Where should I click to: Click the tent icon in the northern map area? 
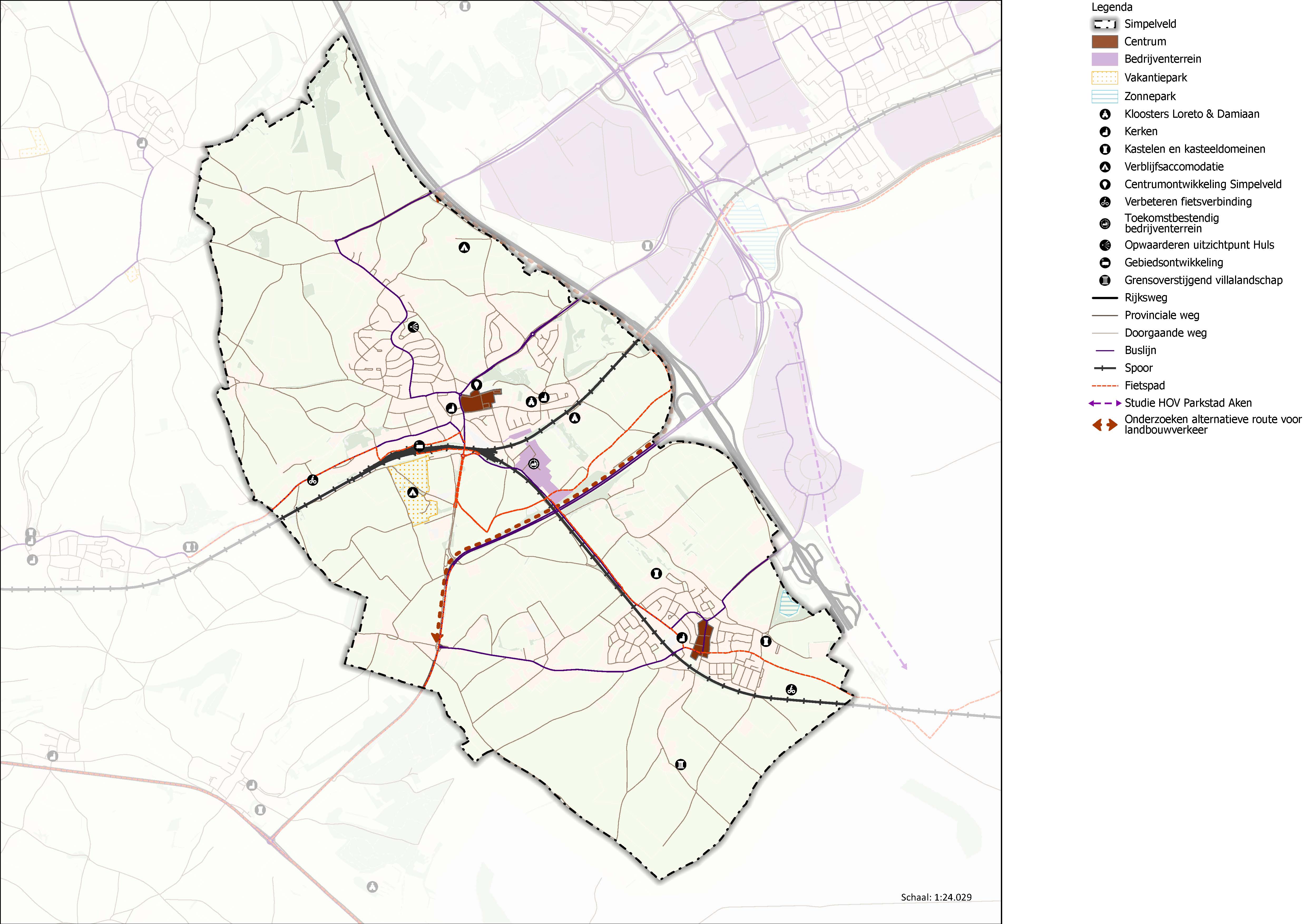464,248
